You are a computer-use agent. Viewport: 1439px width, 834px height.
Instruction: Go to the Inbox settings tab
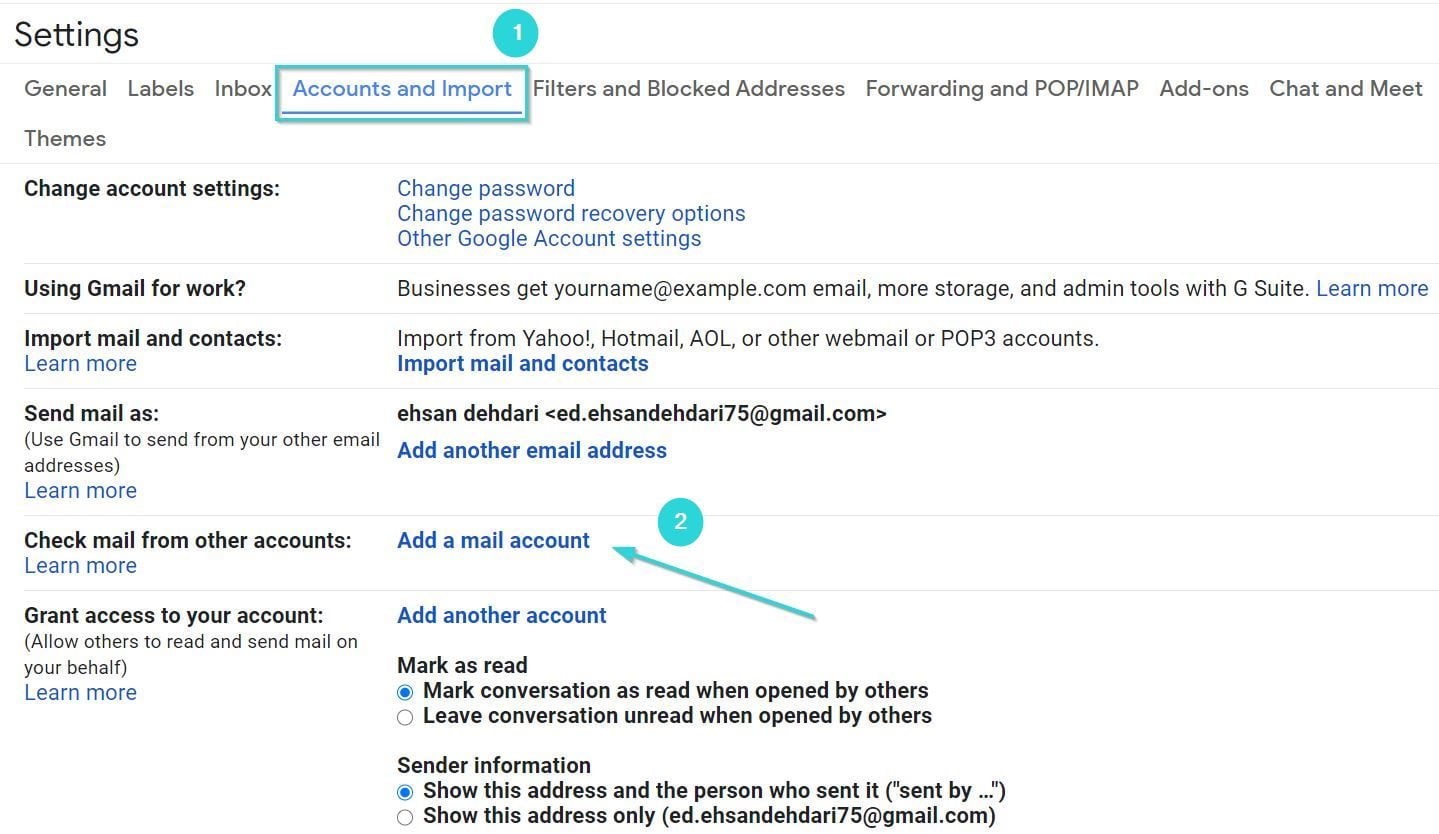(x=243, y=89)
